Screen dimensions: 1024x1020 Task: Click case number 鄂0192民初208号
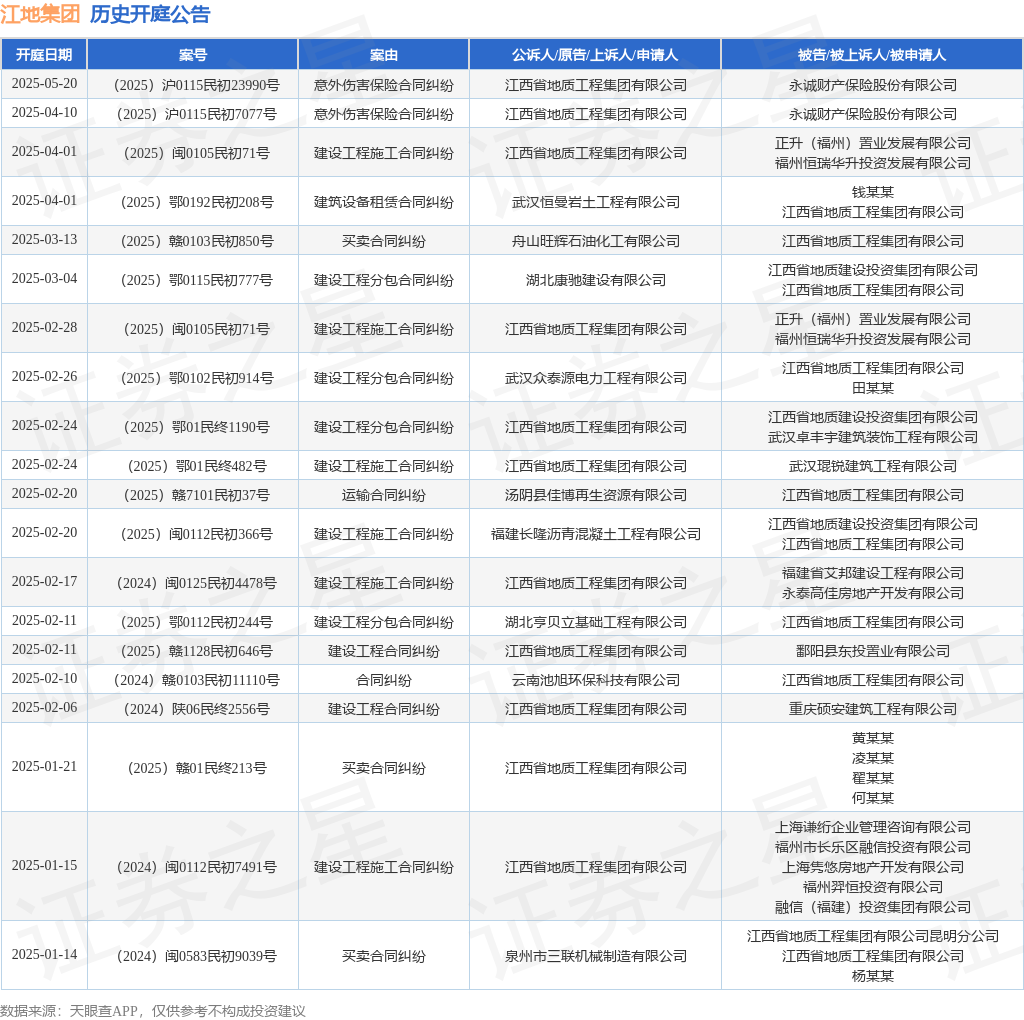[197, 202]
